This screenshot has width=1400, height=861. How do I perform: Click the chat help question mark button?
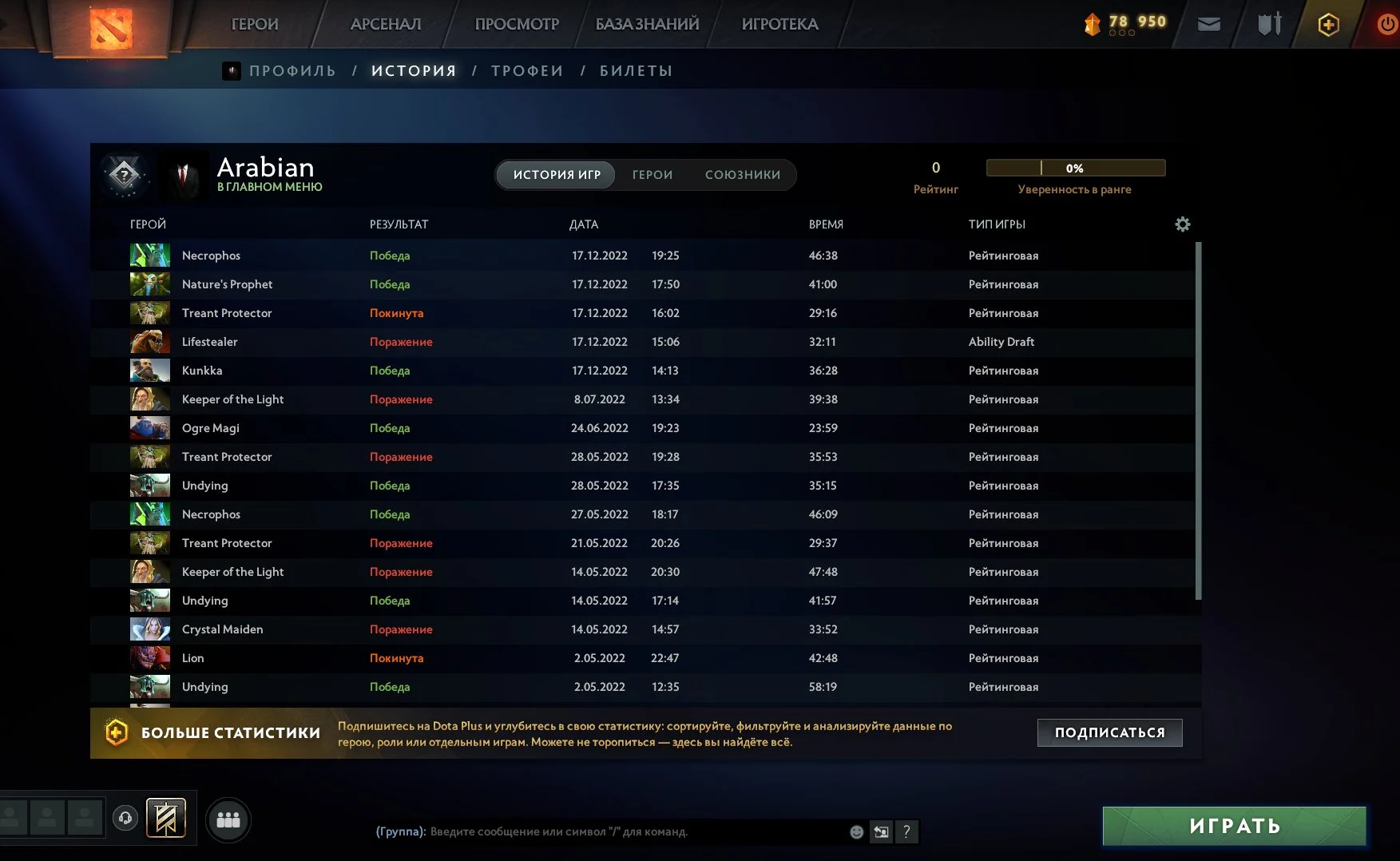click(906, 832)
